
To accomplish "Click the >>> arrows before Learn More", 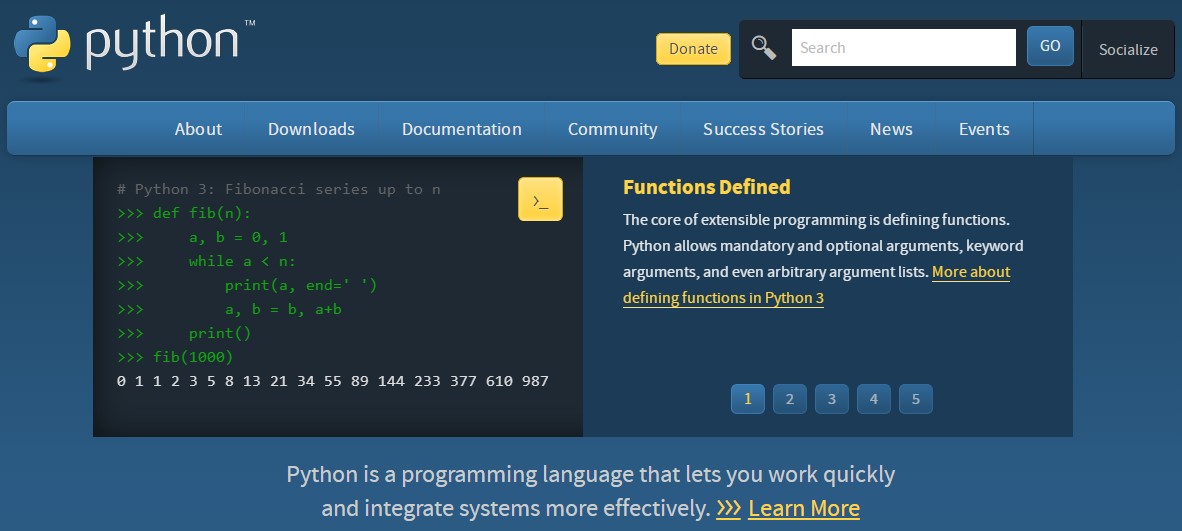I will [728, 508].
